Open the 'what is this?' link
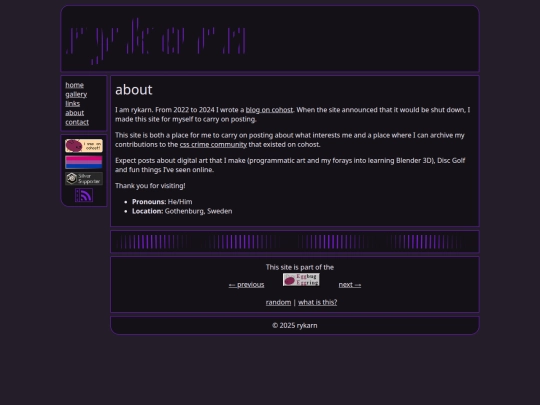The image size is (540, 405). (318, 302)
